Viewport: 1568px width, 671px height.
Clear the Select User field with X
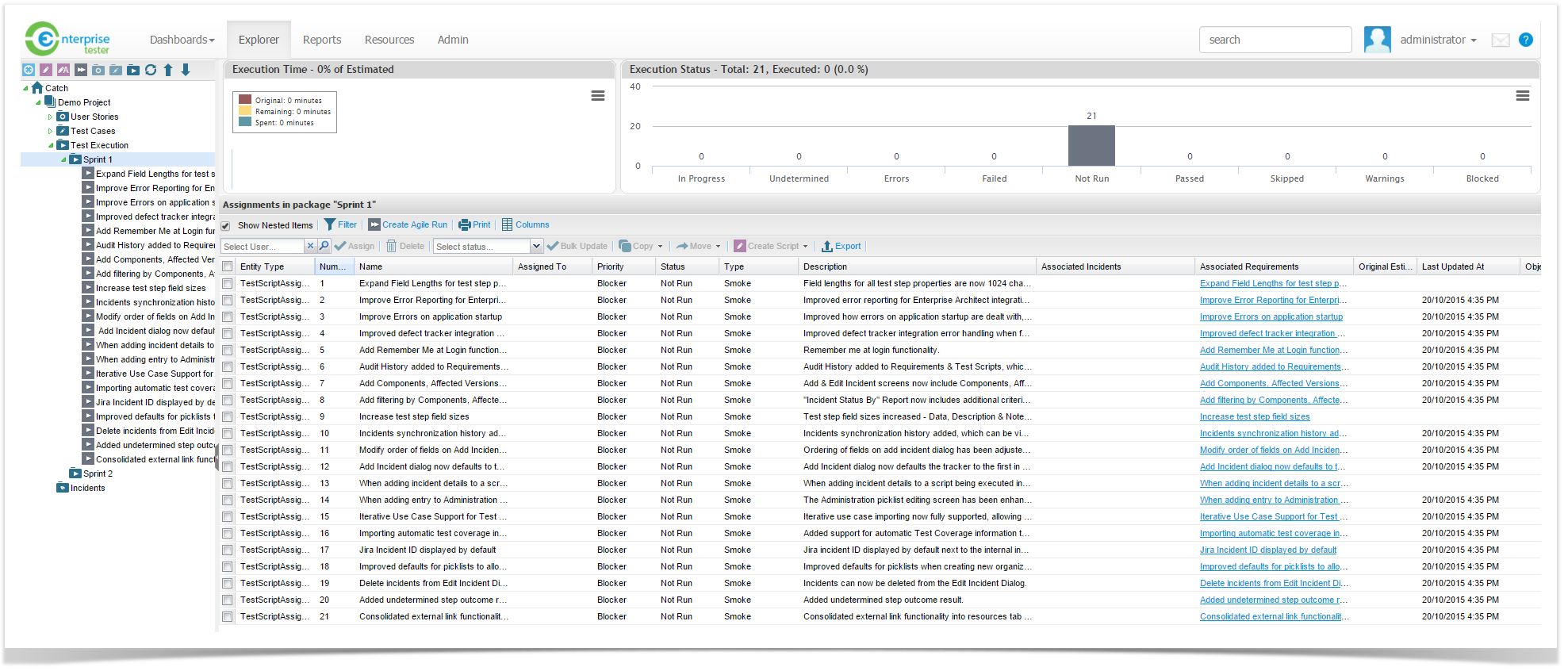[310, 246]
